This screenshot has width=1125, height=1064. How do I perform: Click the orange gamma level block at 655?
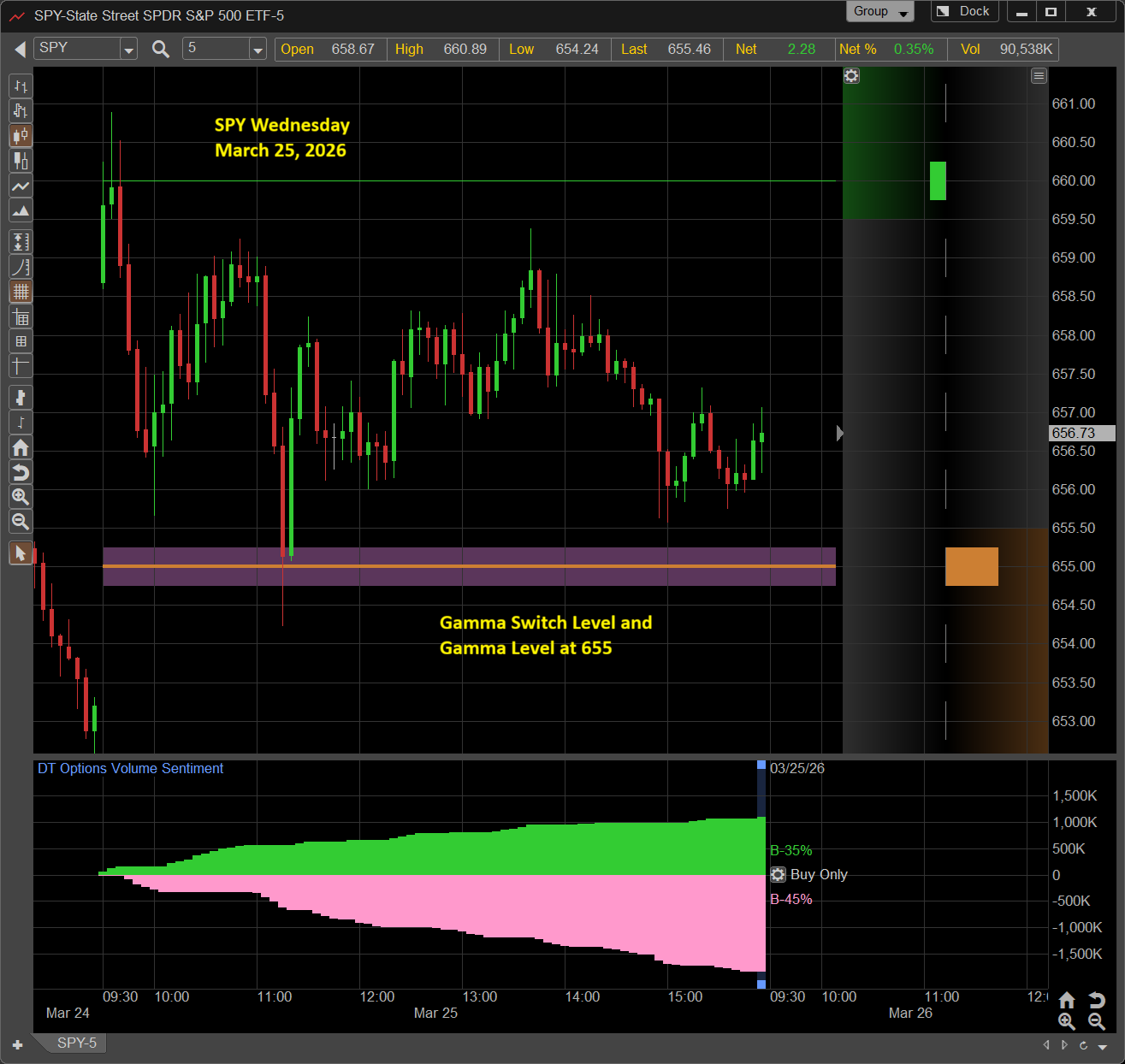[971, 566]
